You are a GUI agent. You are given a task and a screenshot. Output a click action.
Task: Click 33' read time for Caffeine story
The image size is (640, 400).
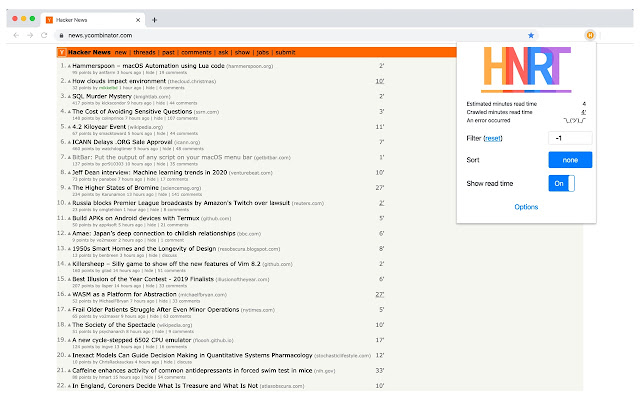click(x=380, y=371)
